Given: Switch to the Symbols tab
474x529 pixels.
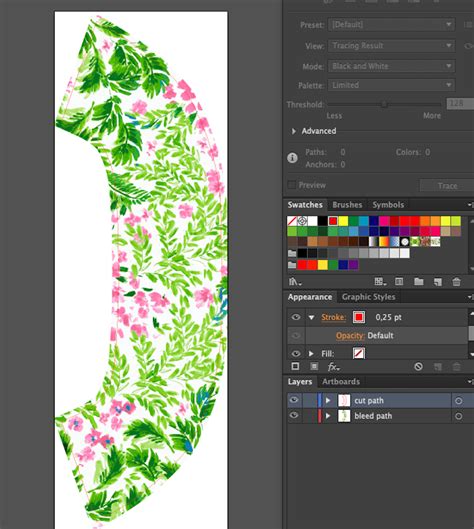Looking at the screenshot, I should pyautogui.click(x=388, y=205).
